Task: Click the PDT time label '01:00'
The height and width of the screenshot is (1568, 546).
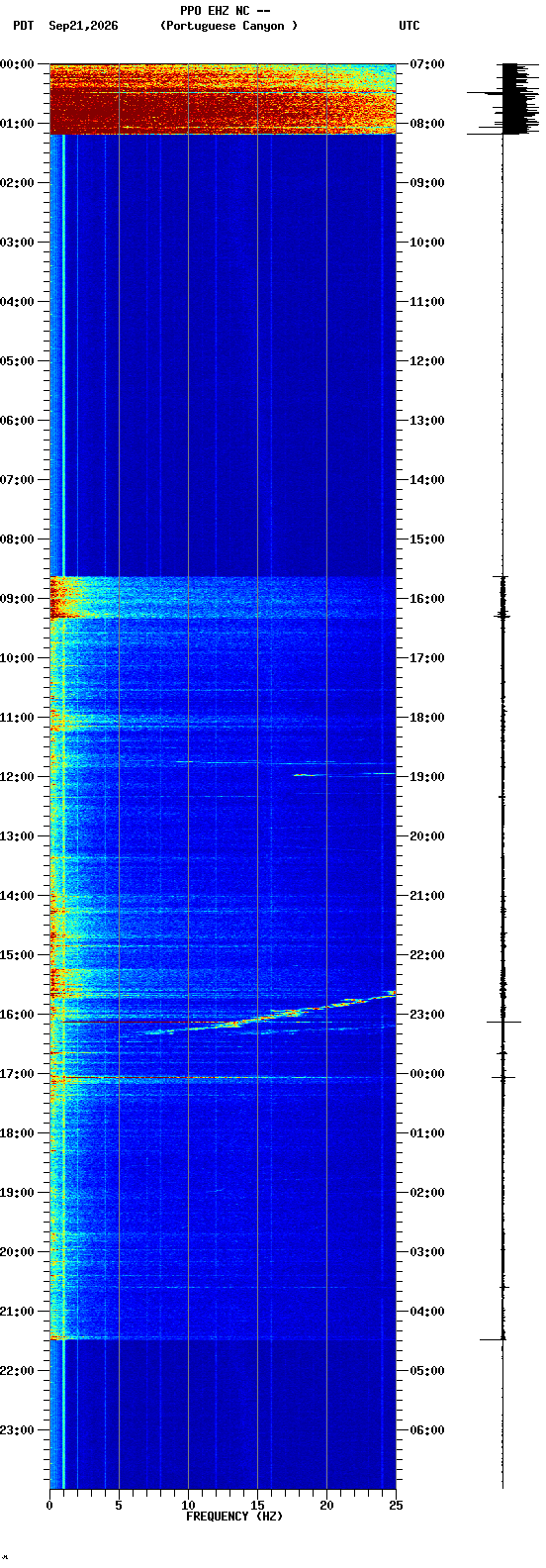Action: [x=17, y=124]
